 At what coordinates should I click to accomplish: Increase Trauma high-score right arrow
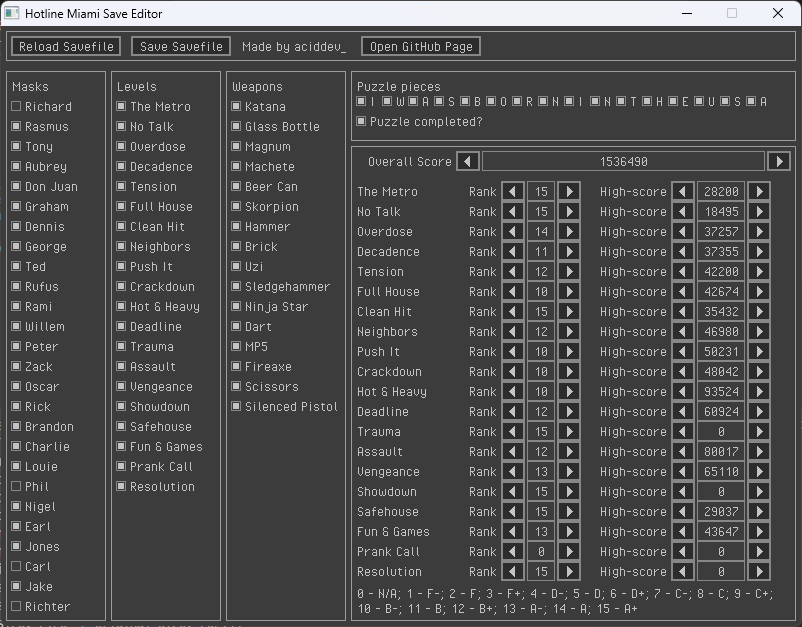pyautogui.click(x=759, y=432)
